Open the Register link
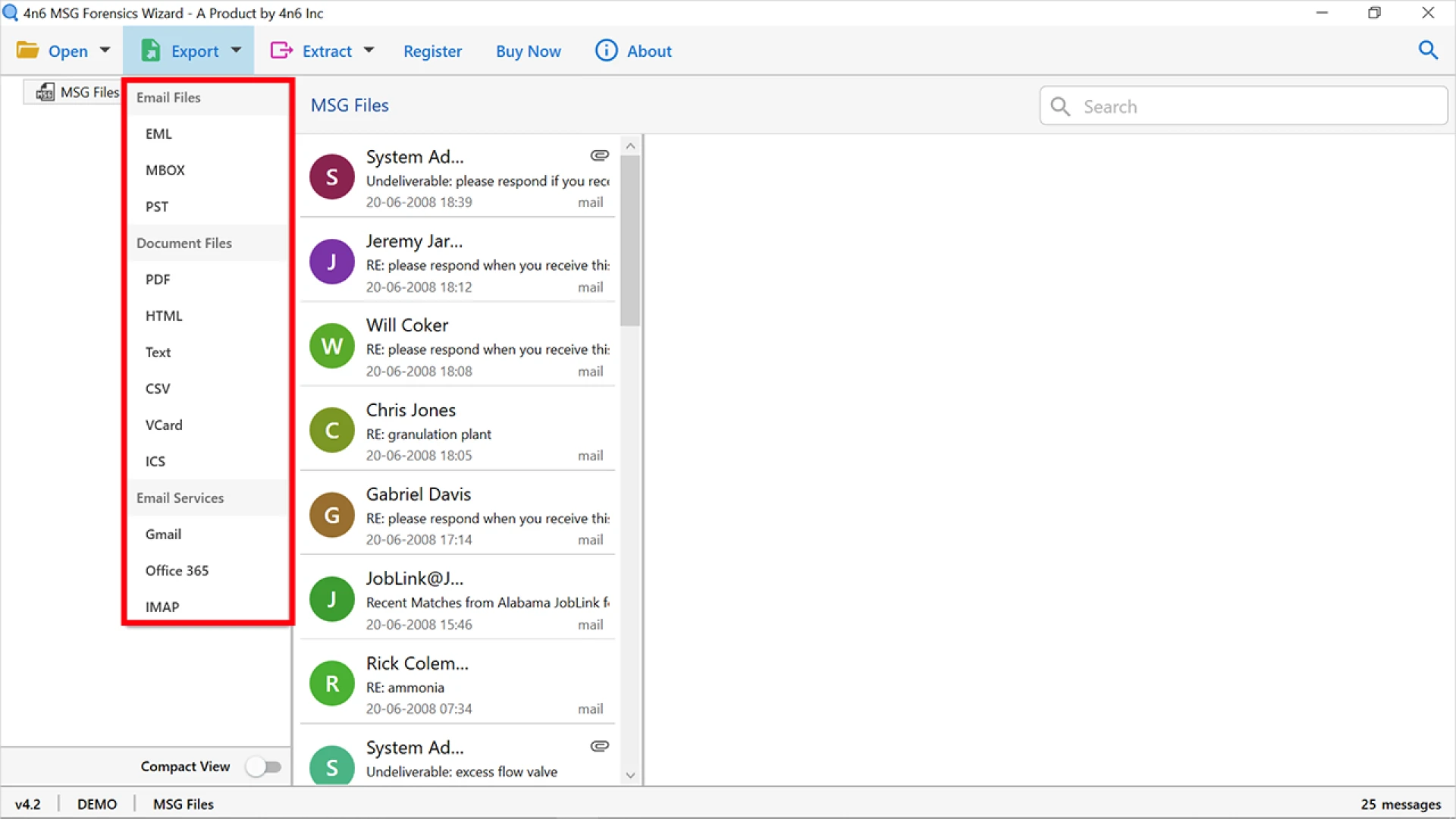The image size is (1456, 819). coord(432,51)
